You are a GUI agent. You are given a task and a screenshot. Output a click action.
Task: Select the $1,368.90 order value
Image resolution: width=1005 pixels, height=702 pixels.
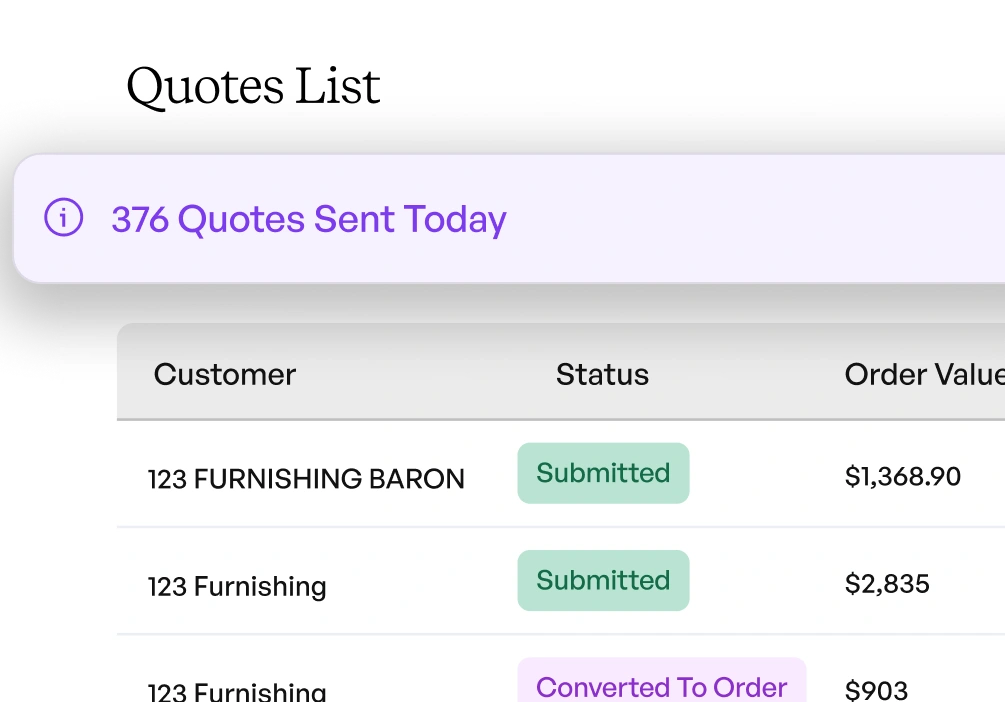(x=902, y=477)
